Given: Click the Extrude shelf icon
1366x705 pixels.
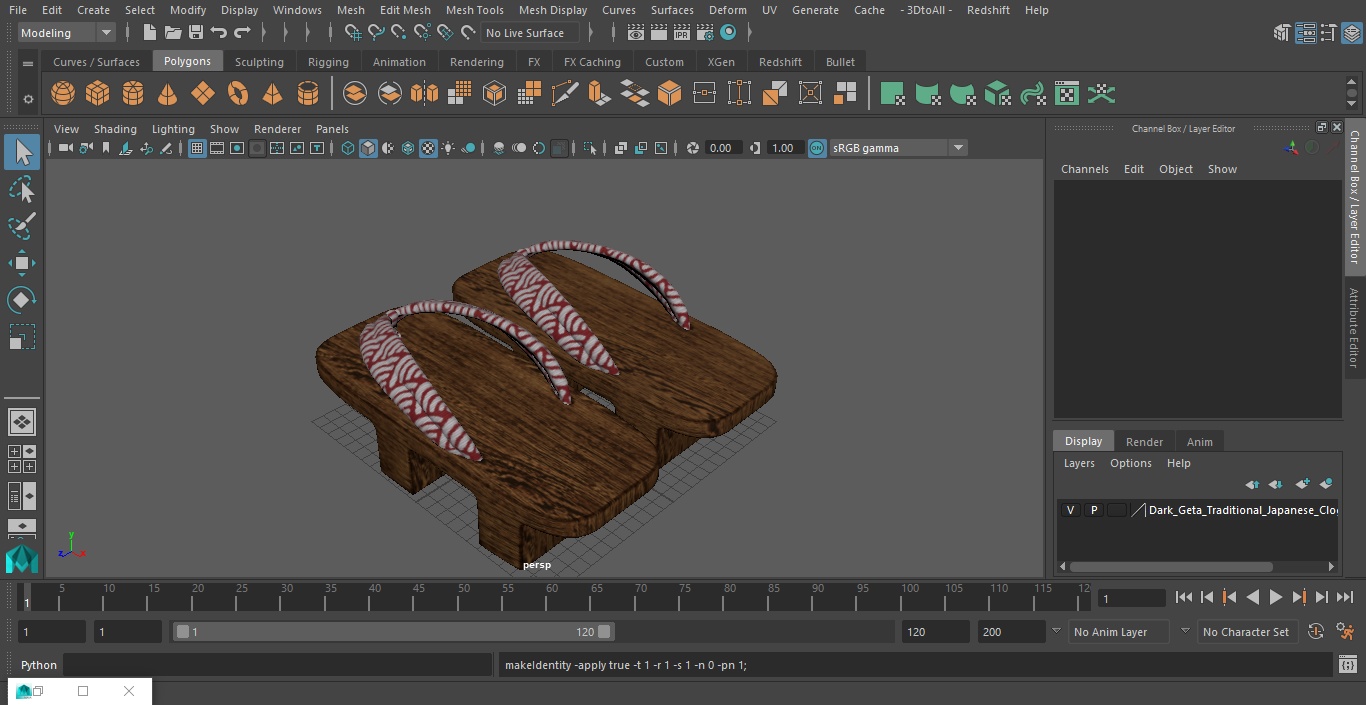Looking at the screenshot, I should click(599, 94).
